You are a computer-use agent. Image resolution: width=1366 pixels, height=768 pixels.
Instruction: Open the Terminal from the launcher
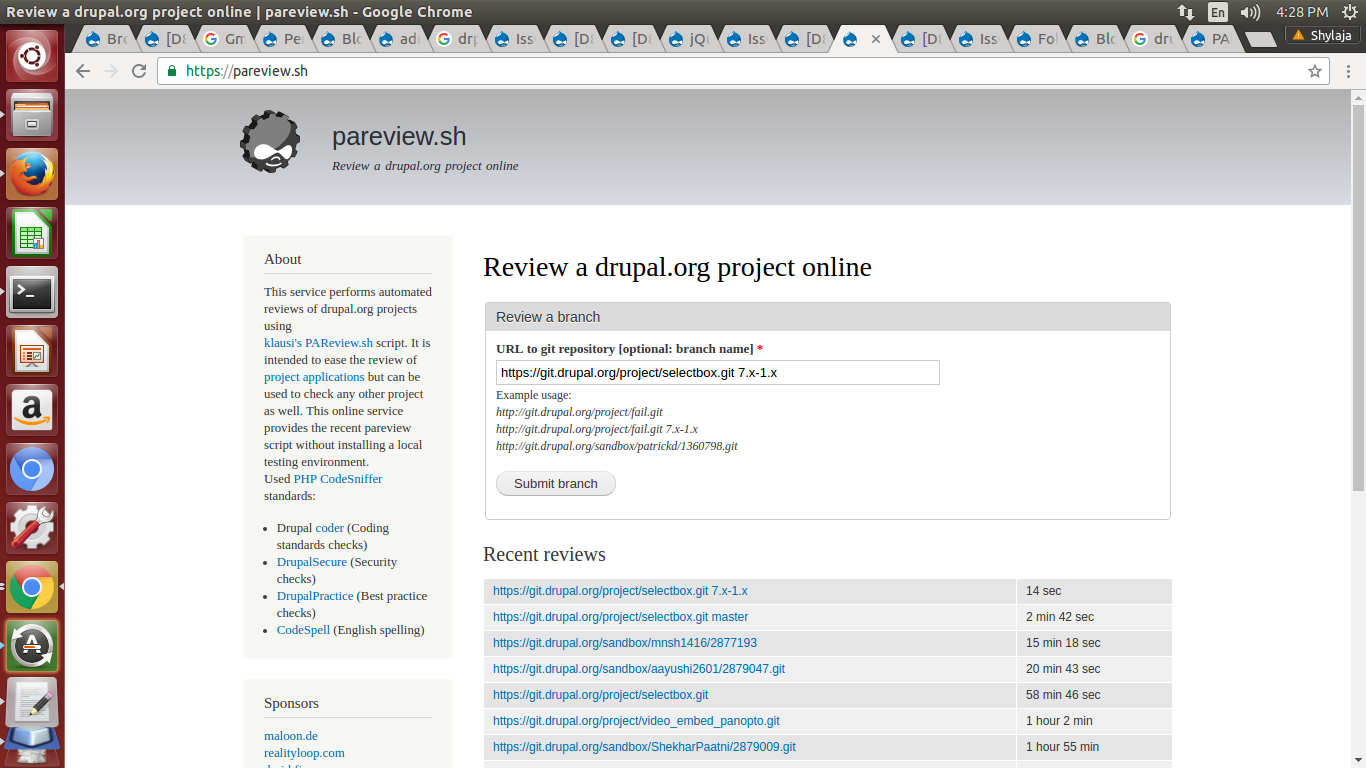32,292
